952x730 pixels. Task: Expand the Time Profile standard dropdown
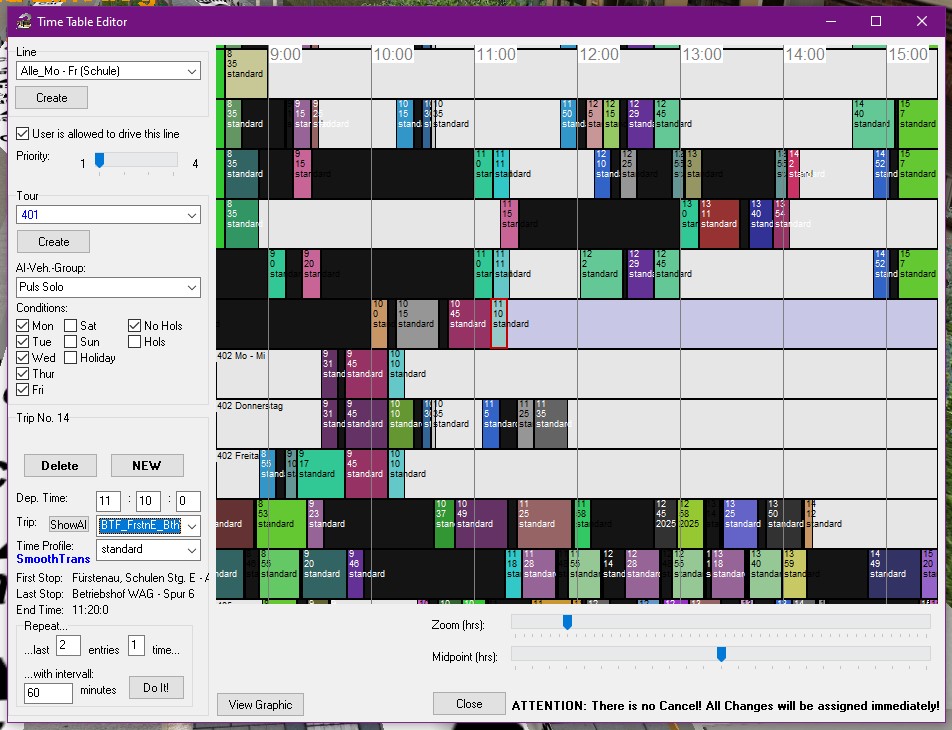click(x=148, y=549)
